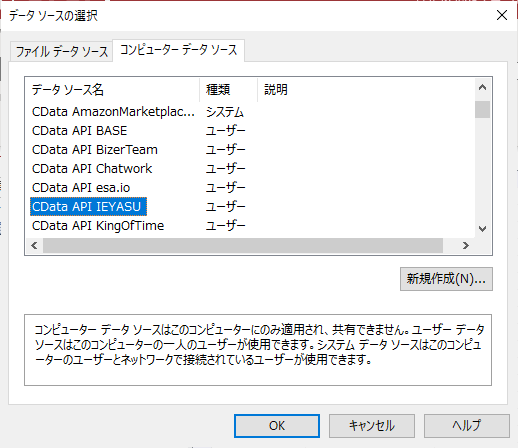Select CData API KingOfTime data source

[98, 226]
